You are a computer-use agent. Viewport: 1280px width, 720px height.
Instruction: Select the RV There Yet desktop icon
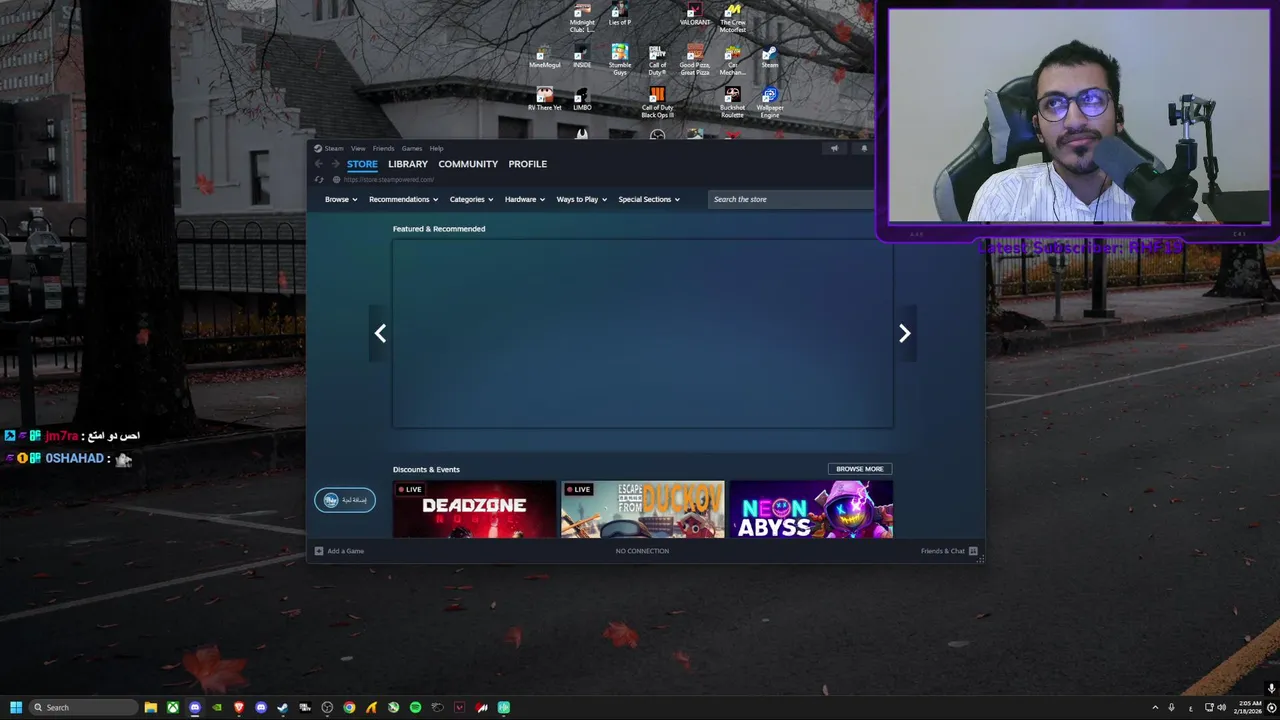coord(545,99)
